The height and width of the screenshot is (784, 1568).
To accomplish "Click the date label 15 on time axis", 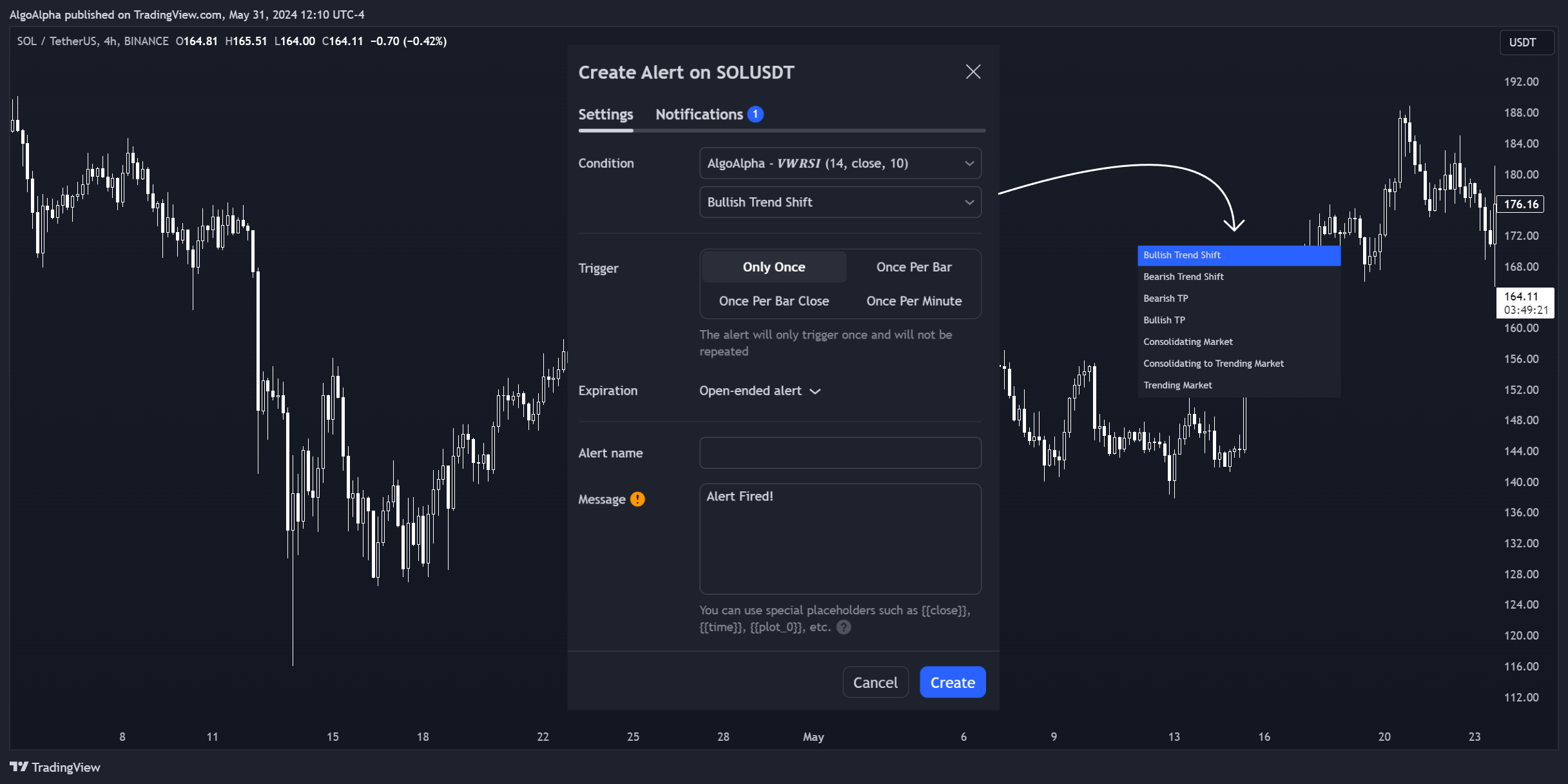I will point(333,737).
